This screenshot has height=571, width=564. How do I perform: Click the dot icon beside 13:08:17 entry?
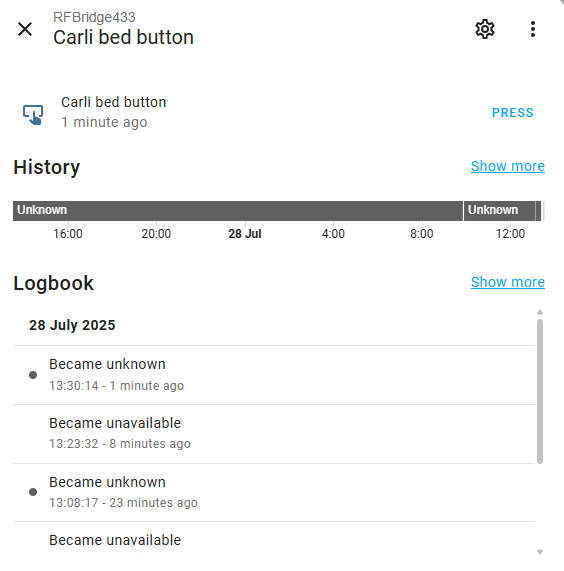click(x=33, y=492)
